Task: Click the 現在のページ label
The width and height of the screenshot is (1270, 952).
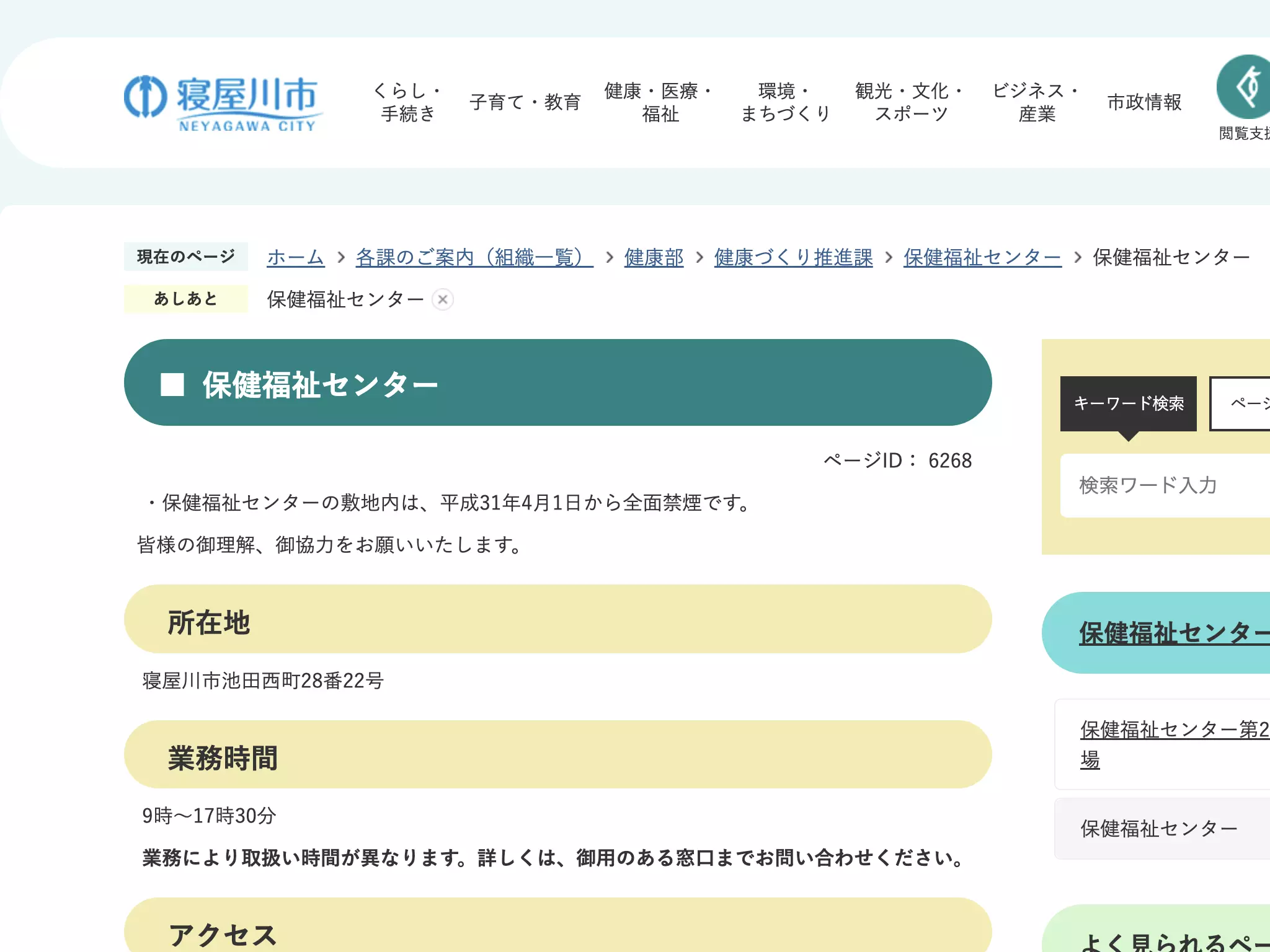Action: tap(186, 257)
